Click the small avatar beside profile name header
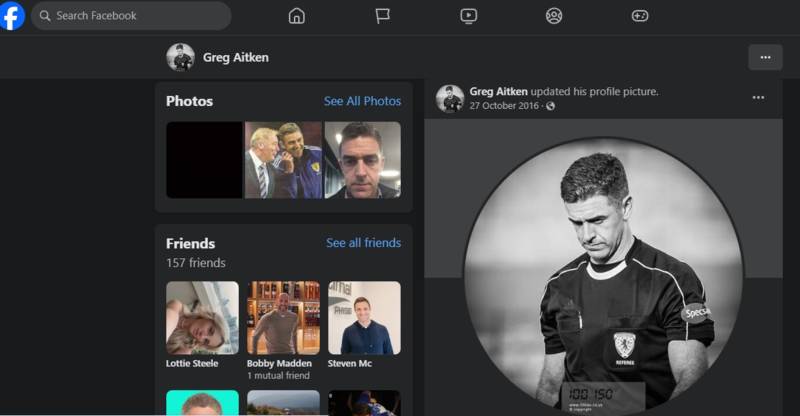The height and width of the screenshot is (416, 800). [180, 57]
